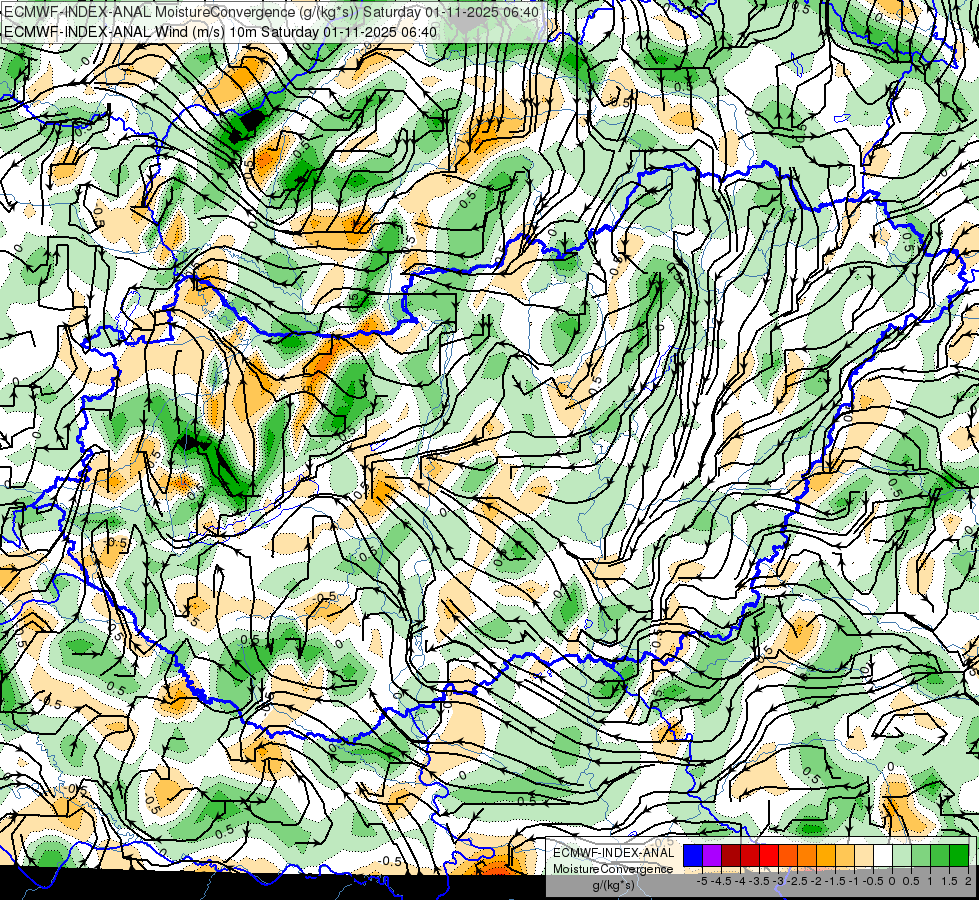Image resolution: width=979 pixels, height=900 pixels.
Task: Pick the medium green swatch between 1 and 1.5
Action: 940,856
